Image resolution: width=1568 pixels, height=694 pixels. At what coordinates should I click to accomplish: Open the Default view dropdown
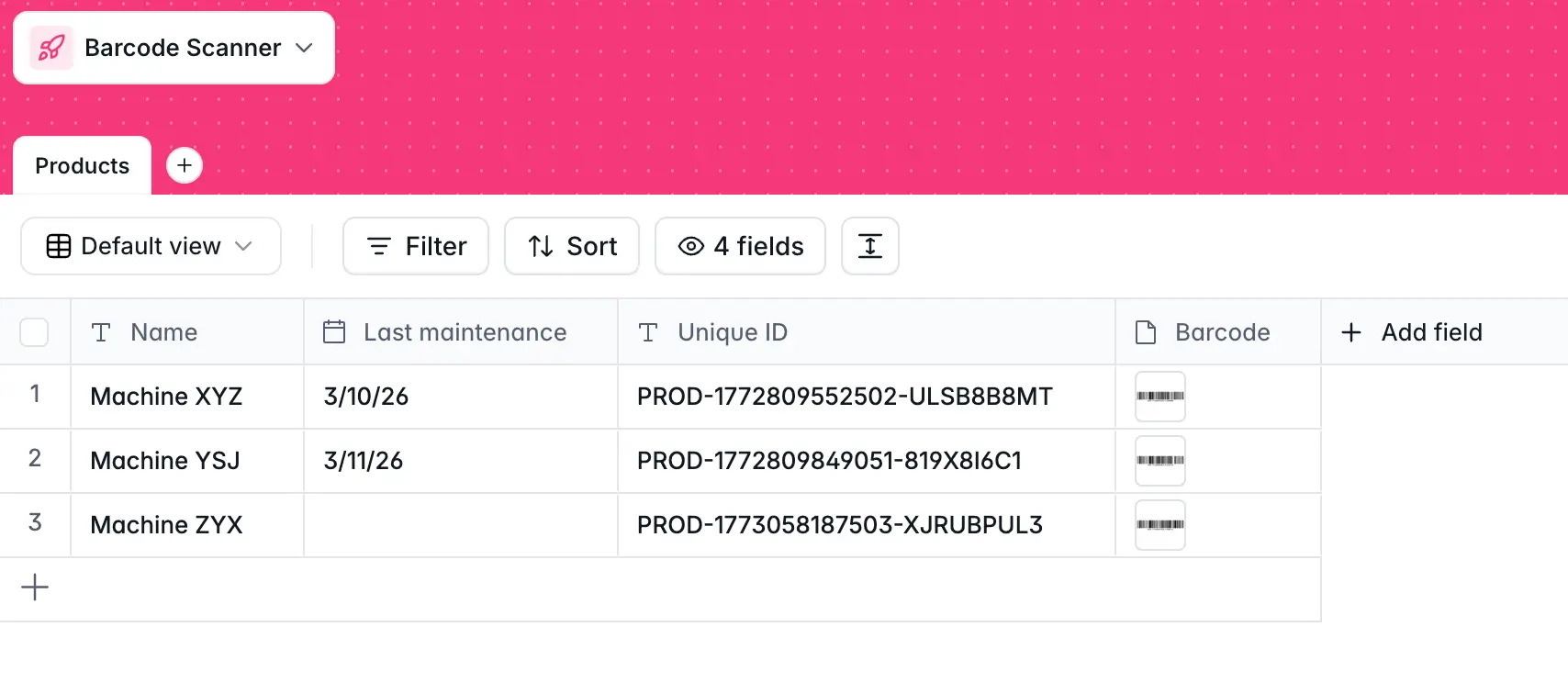150,246
